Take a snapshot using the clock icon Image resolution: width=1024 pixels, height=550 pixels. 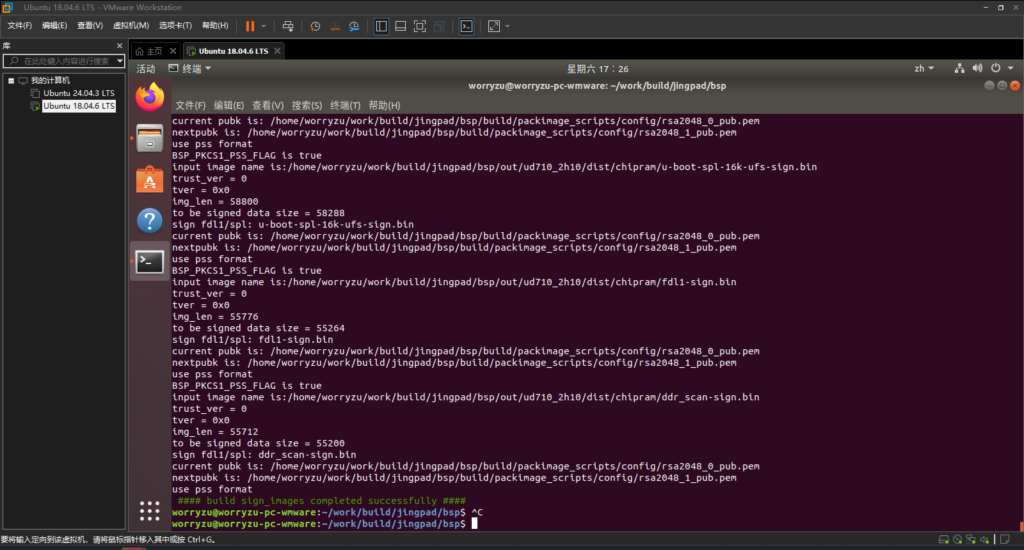[316, 25]
